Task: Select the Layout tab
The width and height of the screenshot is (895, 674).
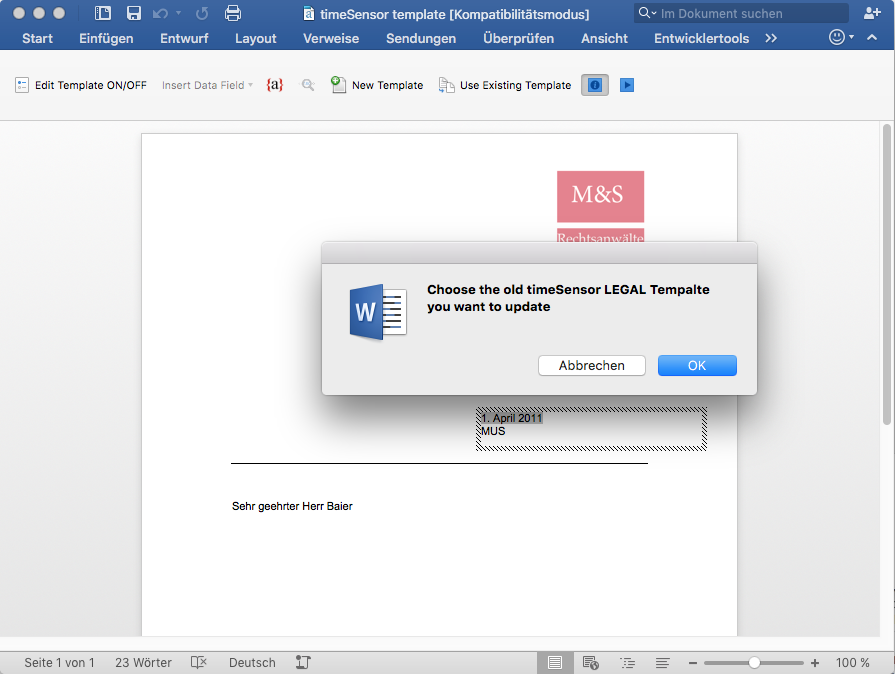Action: [255, 38]
